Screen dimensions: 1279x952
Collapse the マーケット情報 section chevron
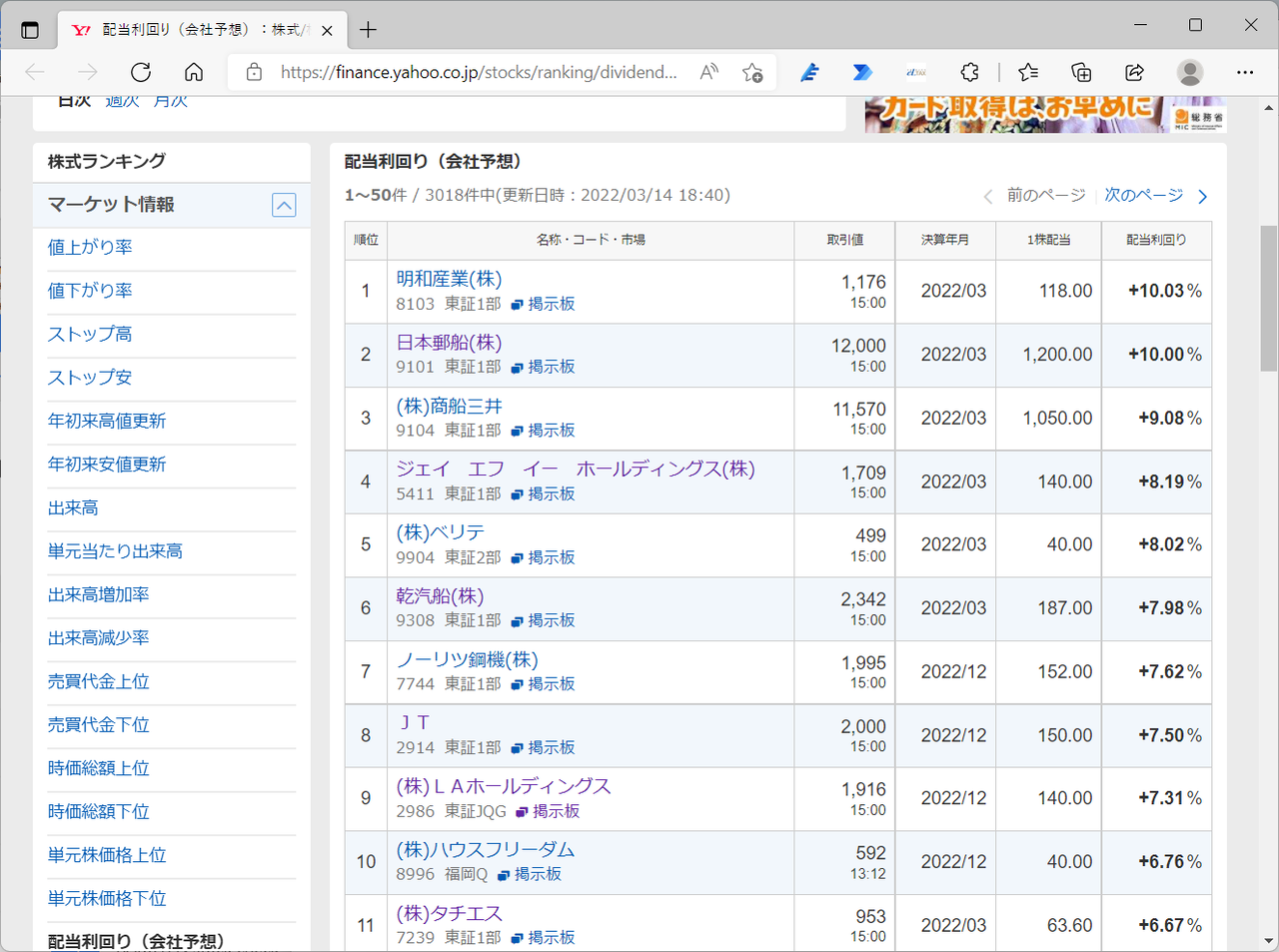point(284,205)
